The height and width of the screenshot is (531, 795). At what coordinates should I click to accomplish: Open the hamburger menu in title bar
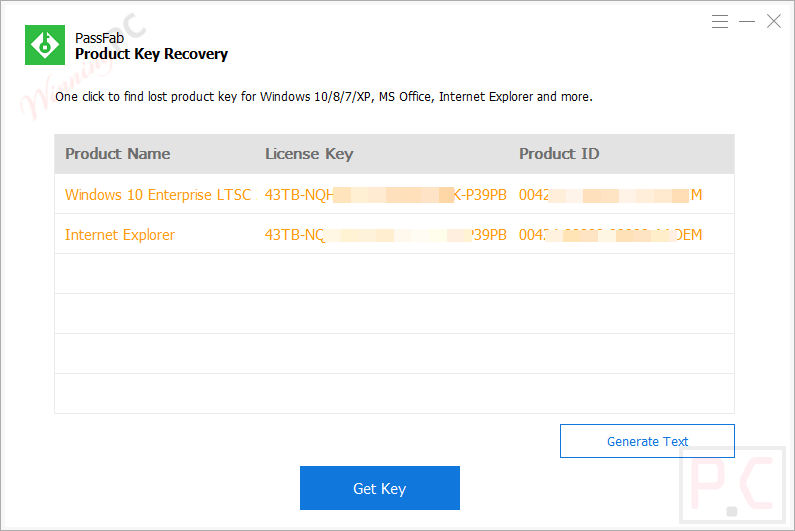[720, 21]
